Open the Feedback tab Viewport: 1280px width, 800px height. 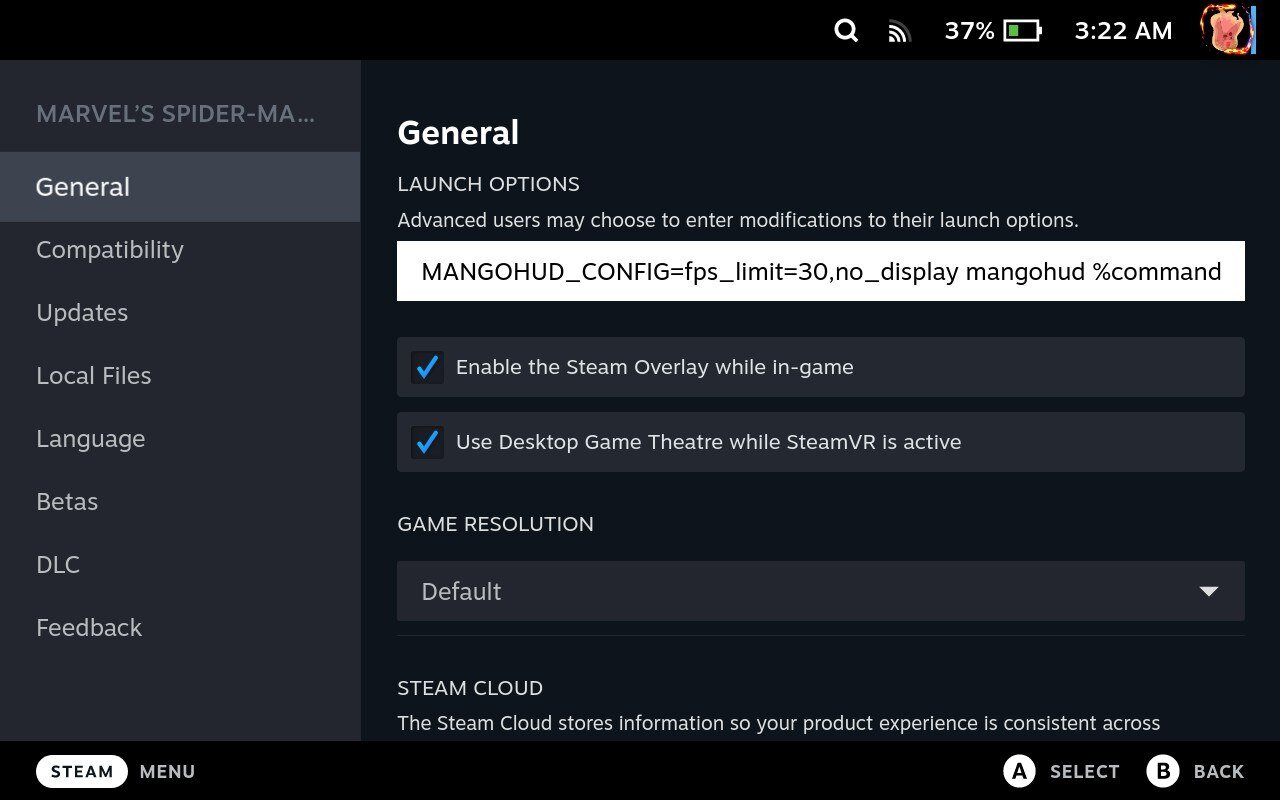89,628
